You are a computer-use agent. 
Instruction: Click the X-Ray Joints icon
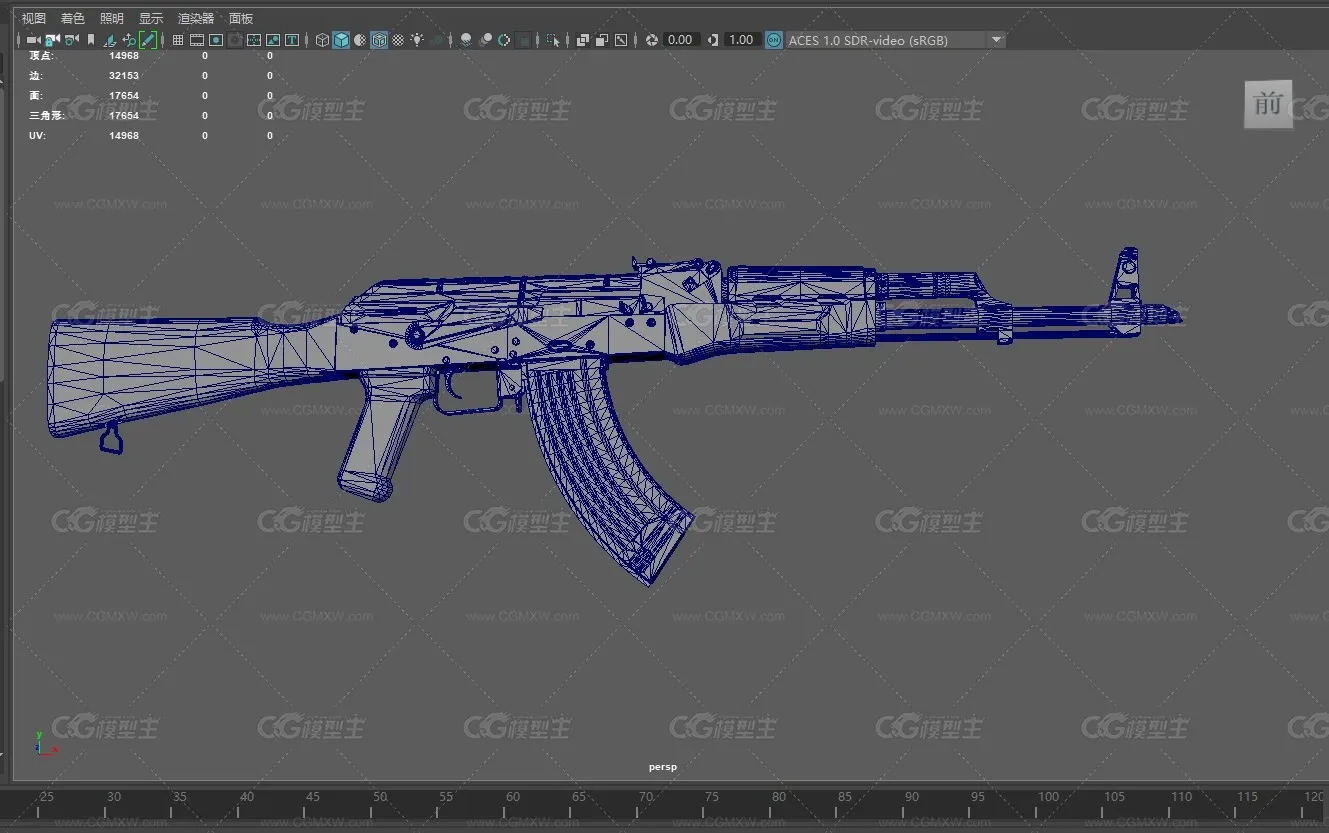coord(620,40)
